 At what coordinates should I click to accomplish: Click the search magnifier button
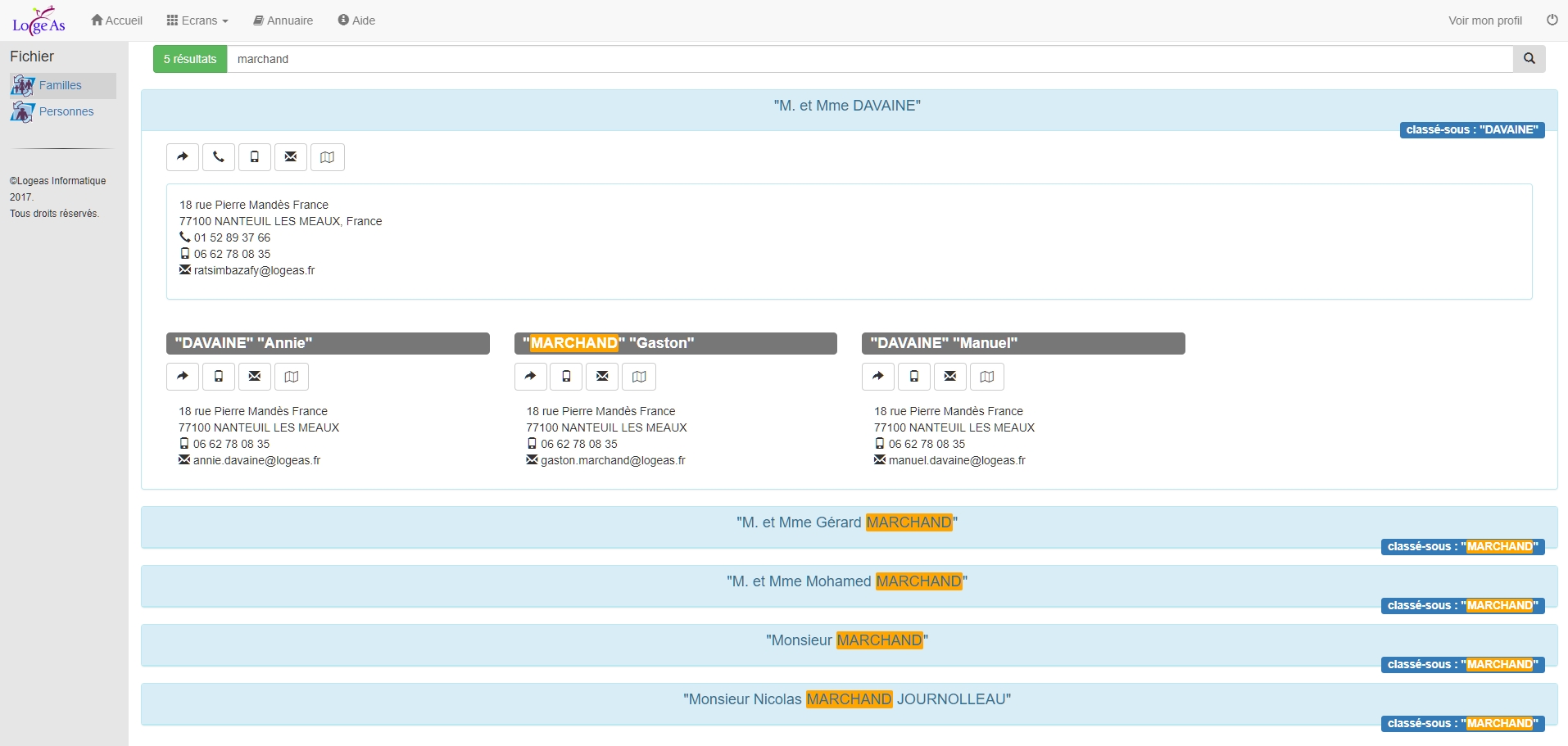1529,59
